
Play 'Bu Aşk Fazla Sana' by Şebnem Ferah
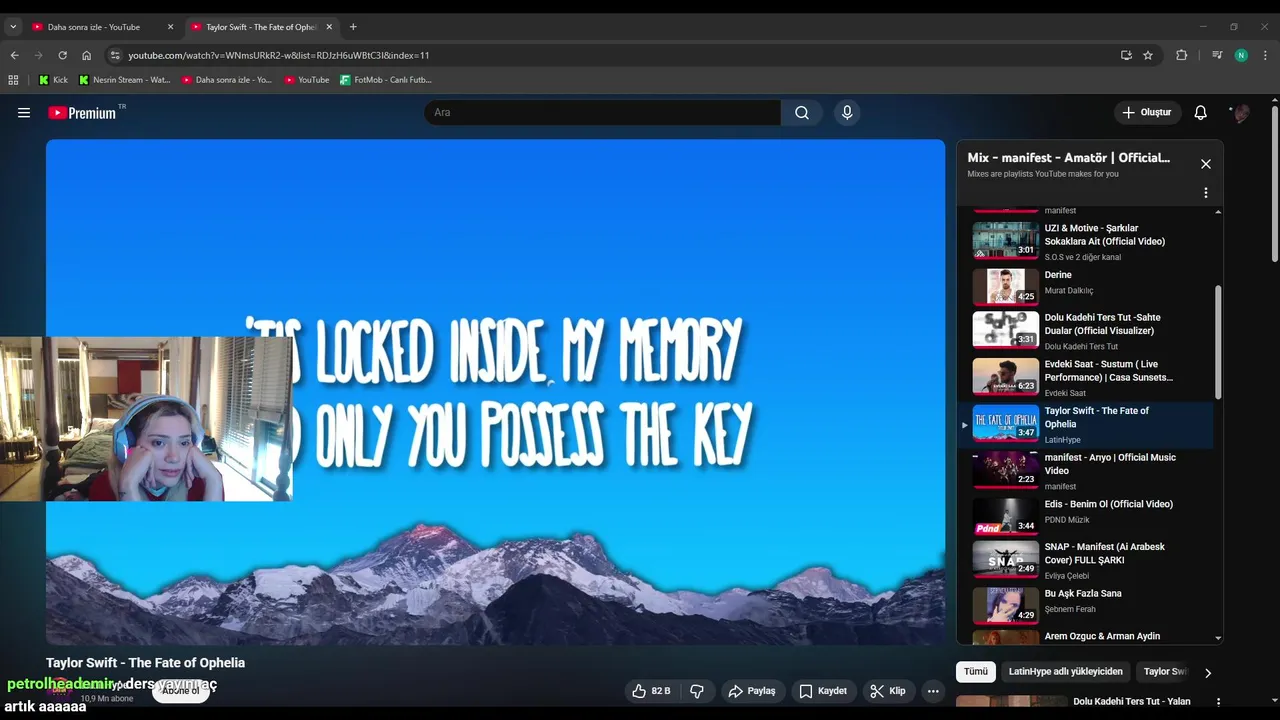coord(1083,605)
